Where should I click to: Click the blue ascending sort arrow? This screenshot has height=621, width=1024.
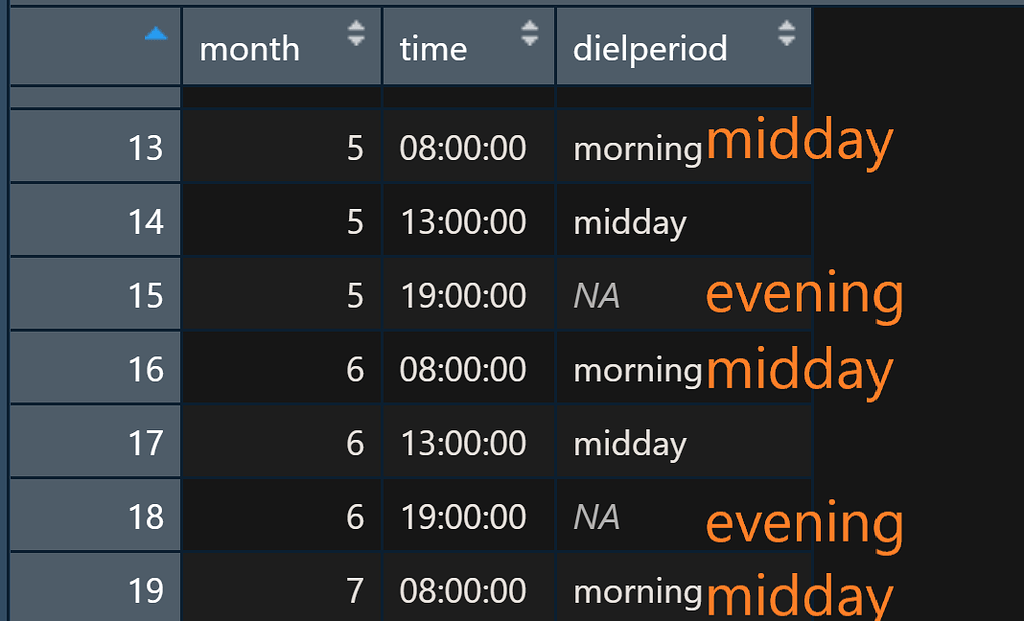[158, 33]
